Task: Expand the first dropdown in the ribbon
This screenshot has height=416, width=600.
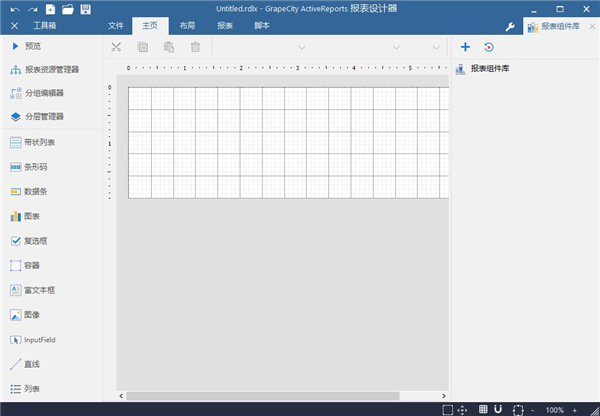Action: tap(302, 47)
